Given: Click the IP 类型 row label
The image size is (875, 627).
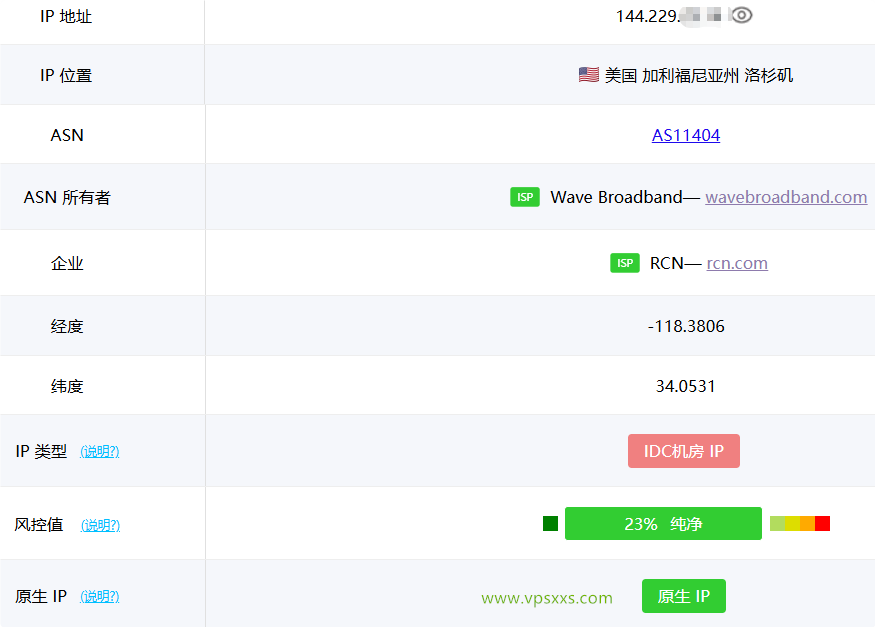Looking at the screenshot, I should [x=41, y=451].
